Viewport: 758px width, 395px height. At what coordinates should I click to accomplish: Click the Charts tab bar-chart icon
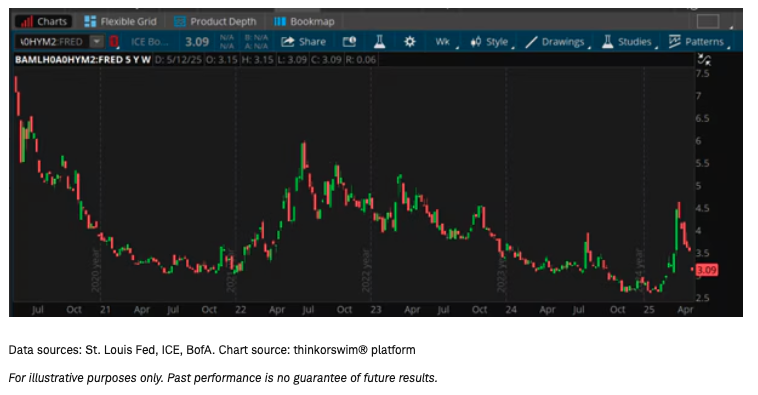coord(27,21)
